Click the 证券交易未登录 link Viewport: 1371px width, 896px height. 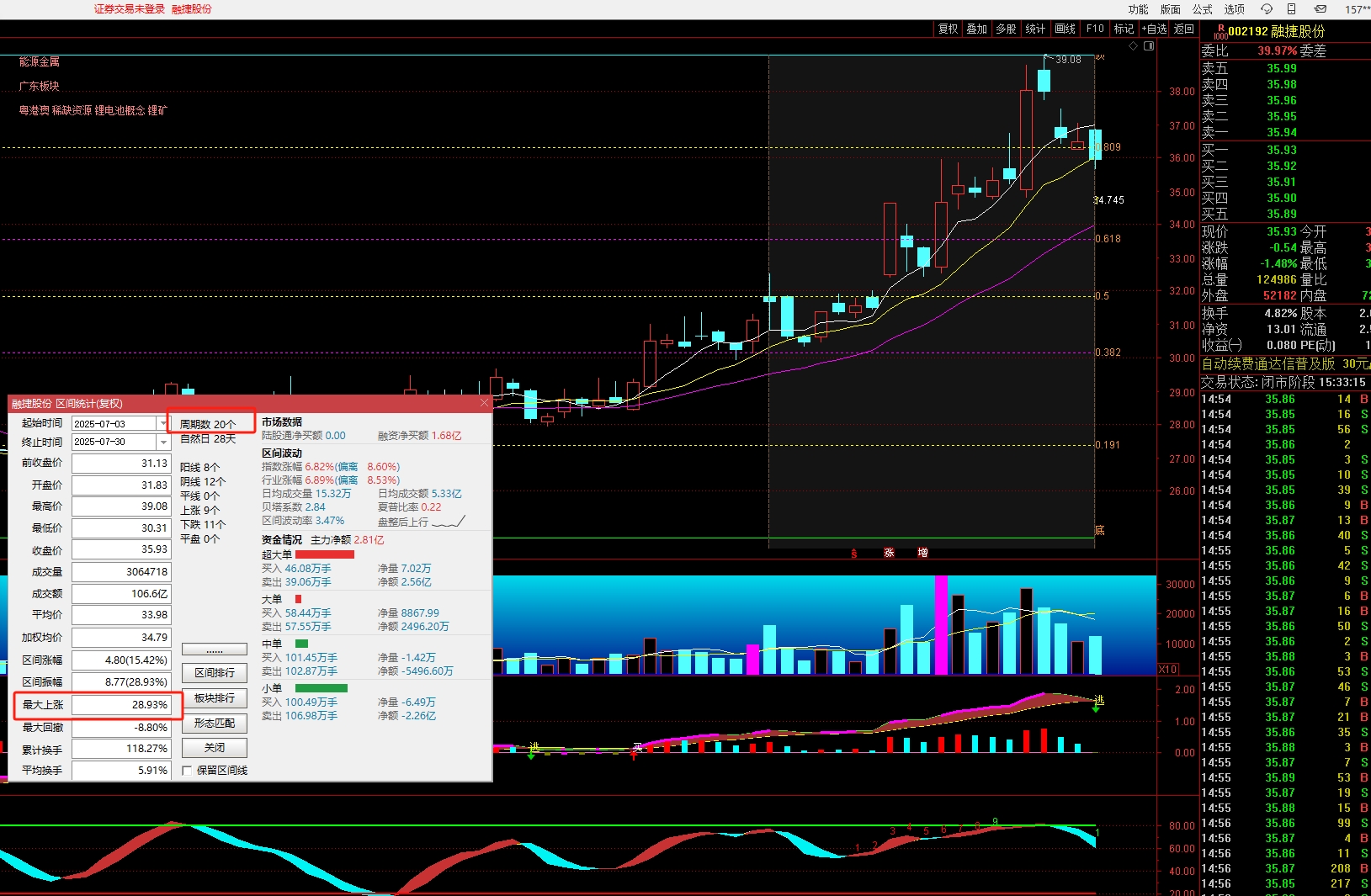[x=129, y=9]
